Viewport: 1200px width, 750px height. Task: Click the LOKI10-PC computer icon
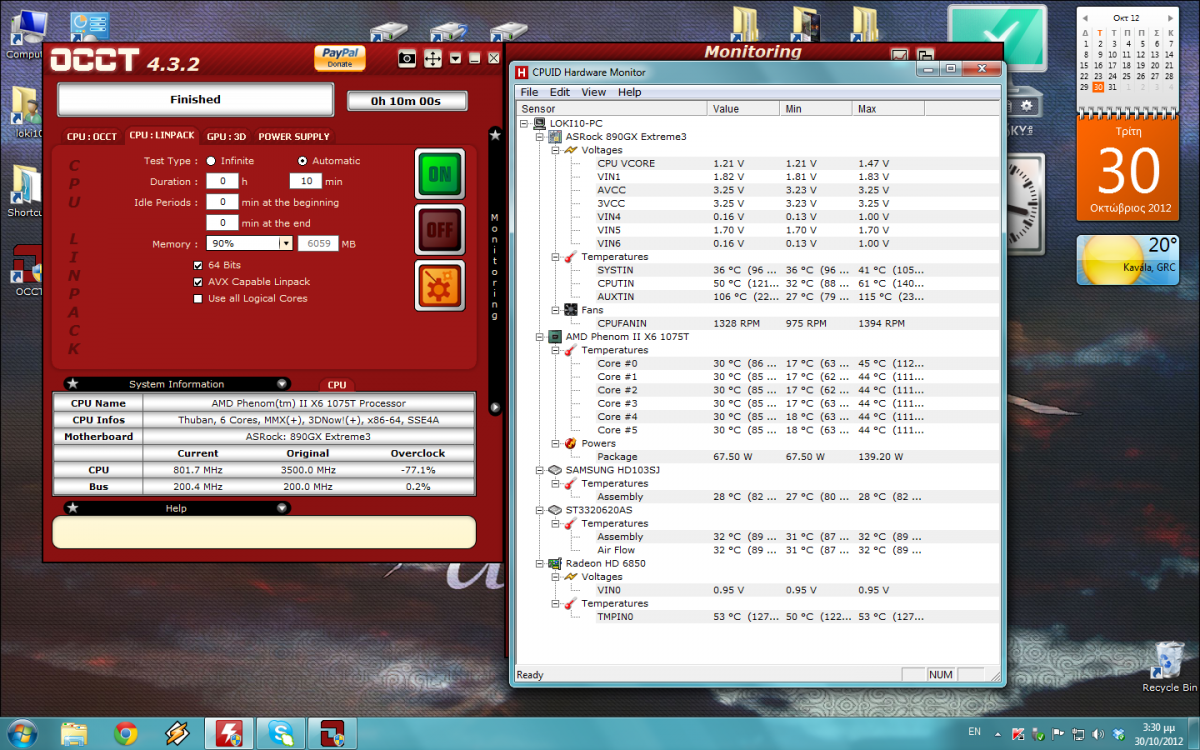(x=540, y=123)
